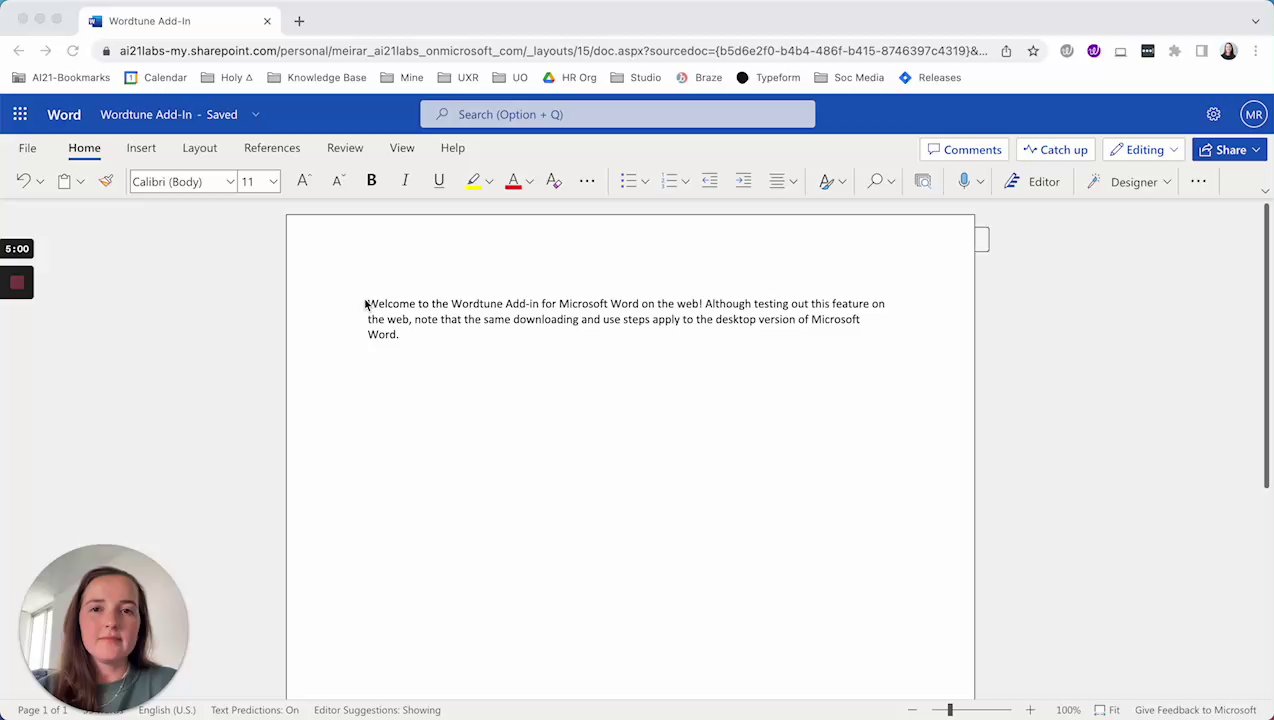The height and width of the screenshot is (720, 1274).
Task: Click Editor Suggestions: Showing status
Action: pos(377,710)
